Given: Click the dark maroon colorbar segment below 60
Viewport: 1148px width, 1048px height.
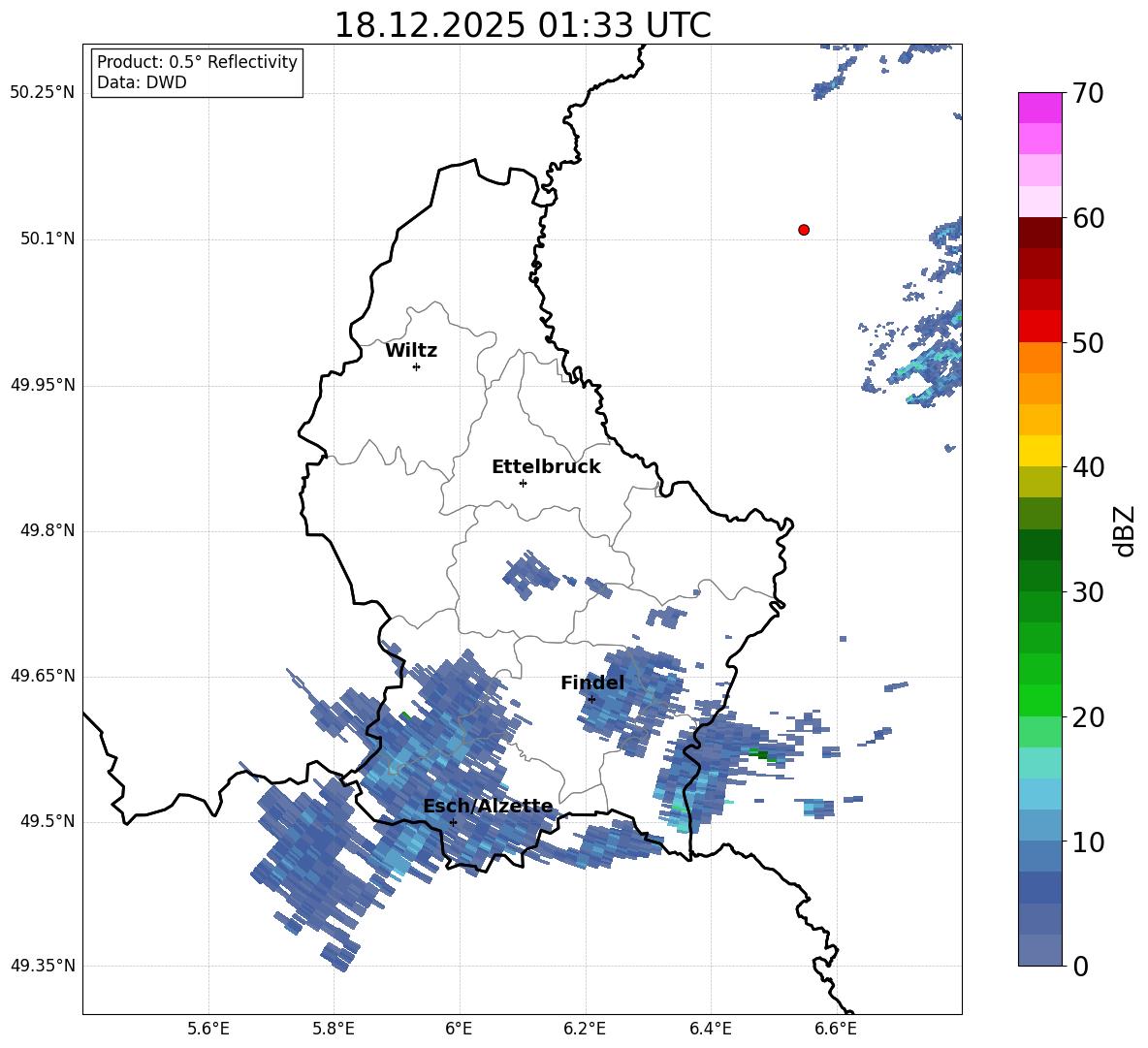Looking at the screenshot, I should 1039,233.
